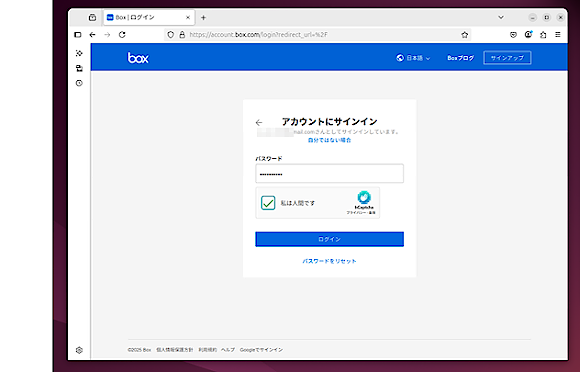580x372 pixels.
Task: Open 利用規約 footer link
Action: [x=208, y=350]
